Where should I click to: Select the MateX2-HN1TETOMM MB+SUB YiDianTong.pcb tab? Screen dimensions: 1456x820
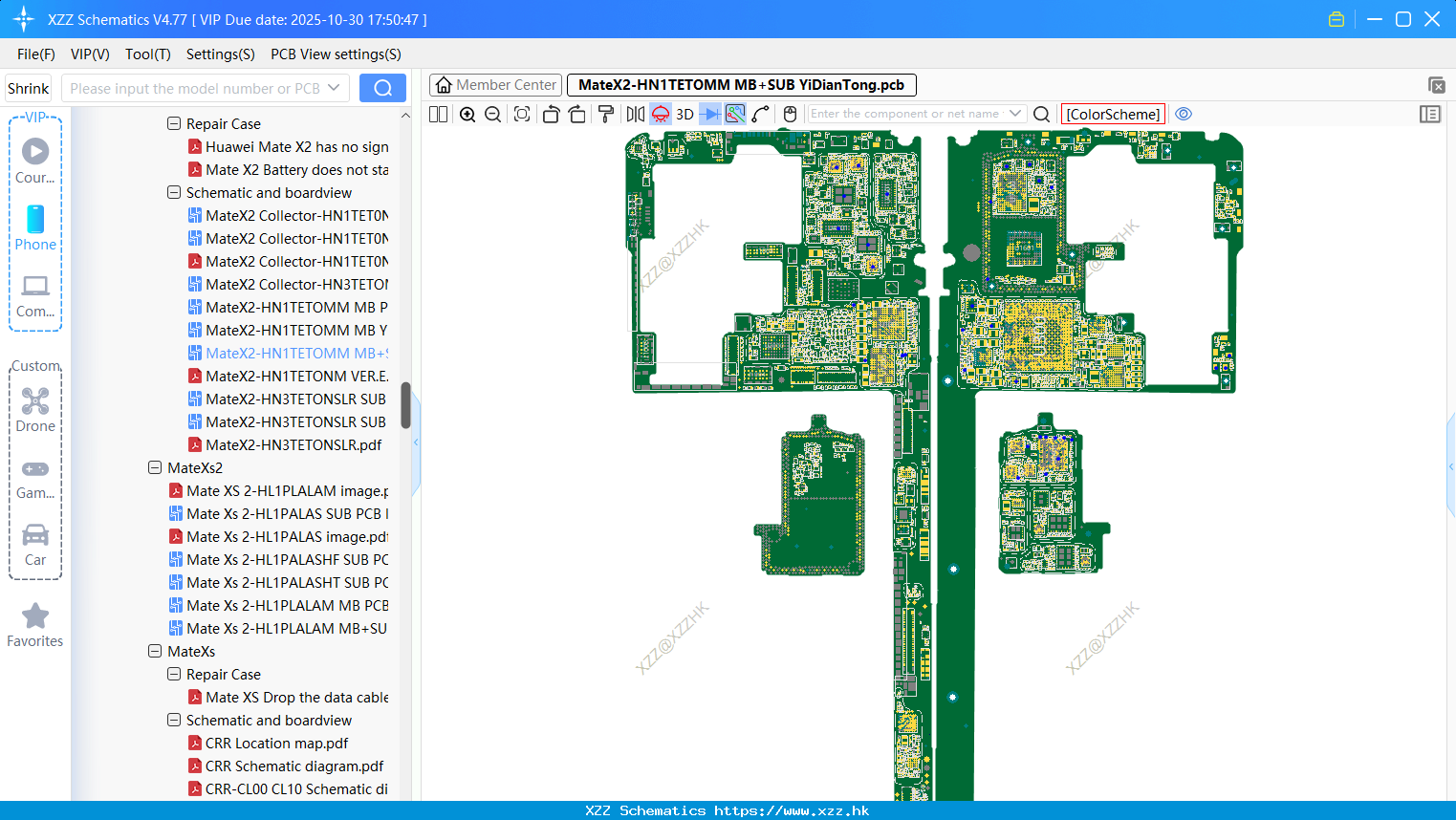click(x=742, y=85)
